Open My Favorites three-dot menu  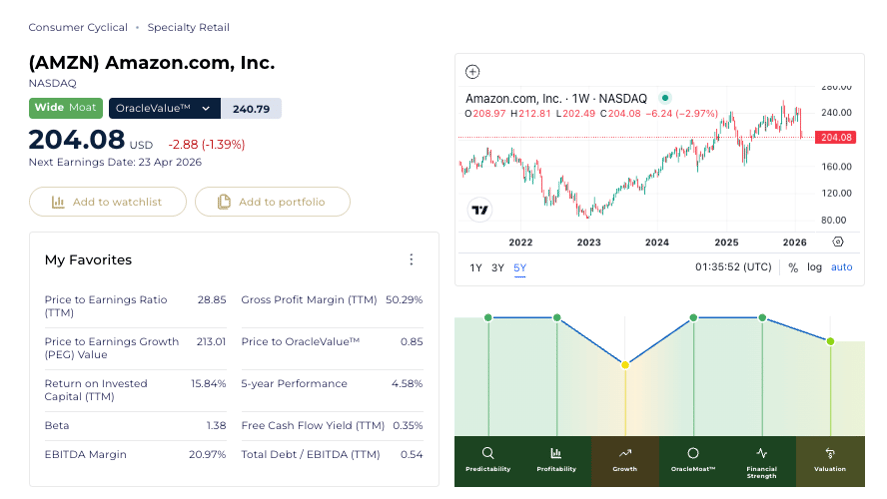411,260
